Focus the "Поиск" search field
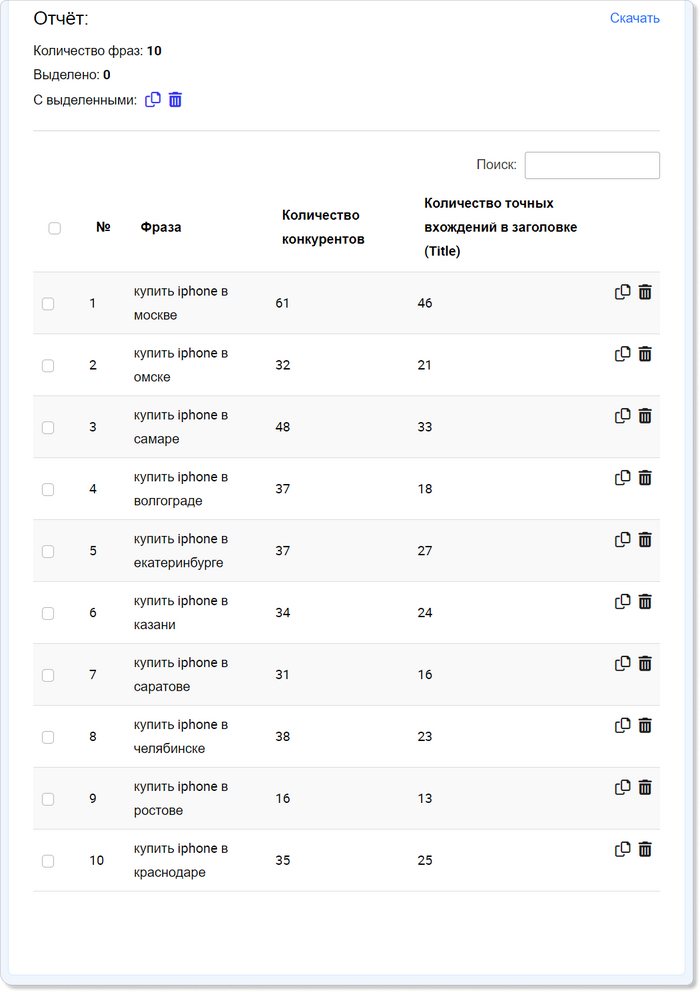The width and height of the screenshot is (700, 992). coord(592,165)
